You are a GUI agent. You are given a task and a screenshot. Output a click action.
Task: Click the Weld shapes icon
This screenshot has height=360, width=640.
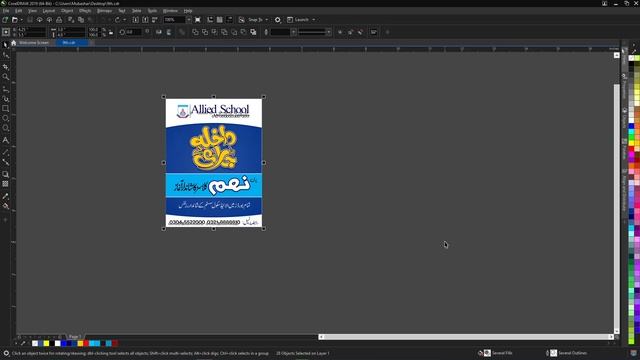[x=195, y=32]
